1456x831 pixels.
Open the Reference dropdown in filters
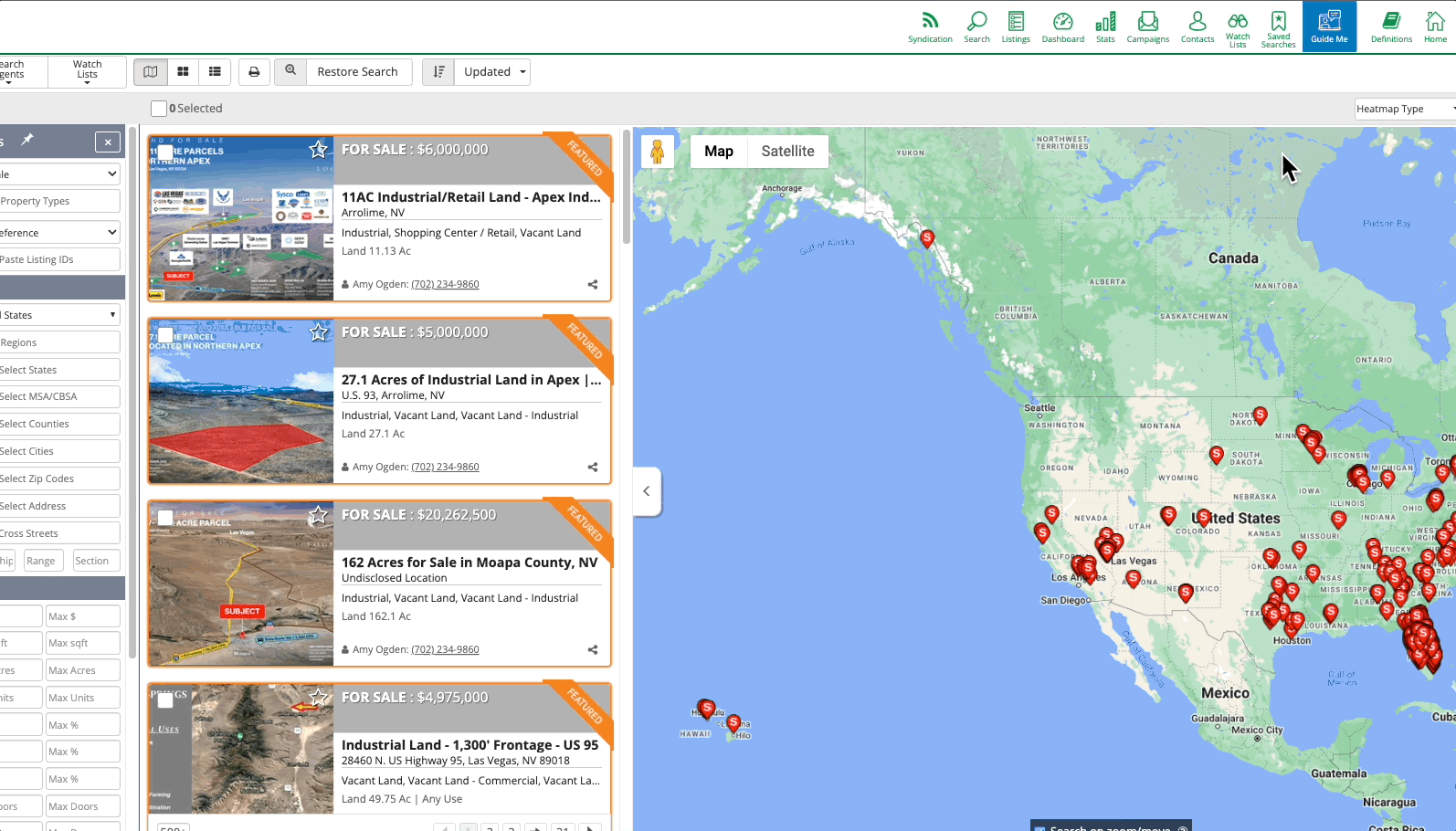[x=60, y=233]
